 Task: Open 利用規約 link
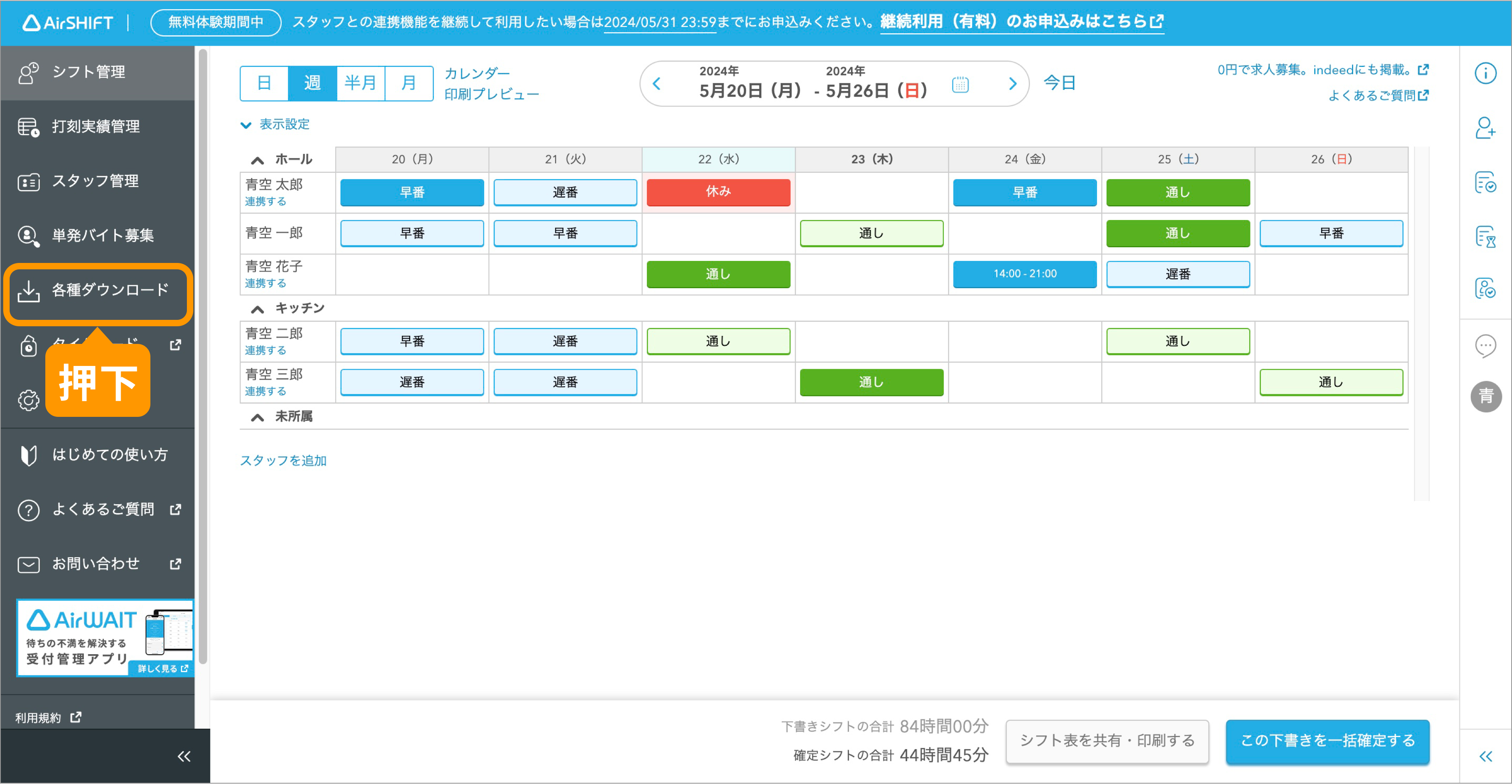48,718
